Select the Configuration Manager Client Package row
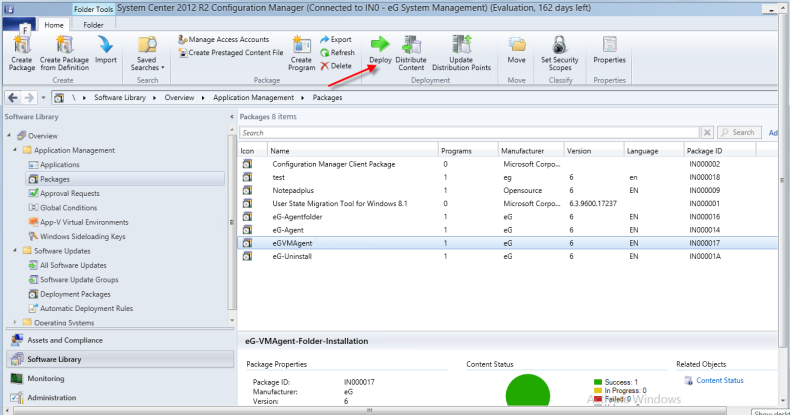This screenshot has width=790, height=415. coord(508,164)
